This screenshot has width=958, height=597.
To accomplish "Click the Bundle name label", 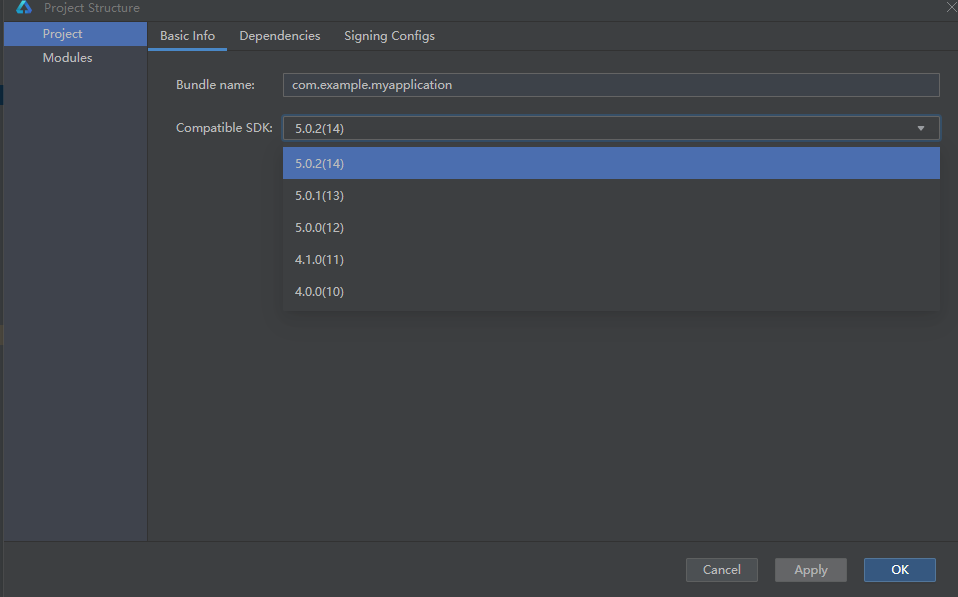I will (215, 85).
